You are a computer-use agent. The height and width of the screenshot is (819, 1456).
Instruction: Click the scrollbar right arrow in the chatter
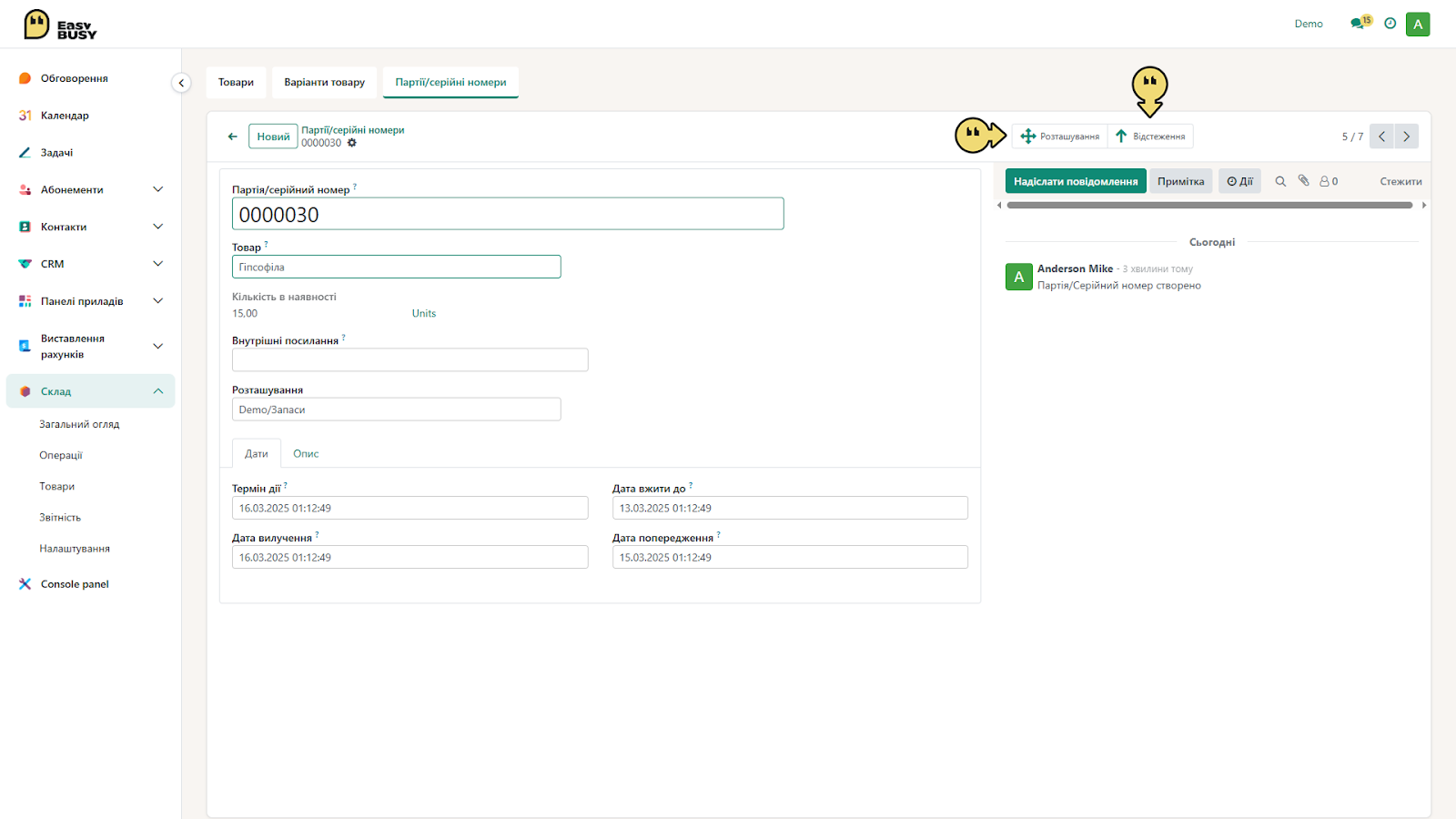coord(1424,206)
